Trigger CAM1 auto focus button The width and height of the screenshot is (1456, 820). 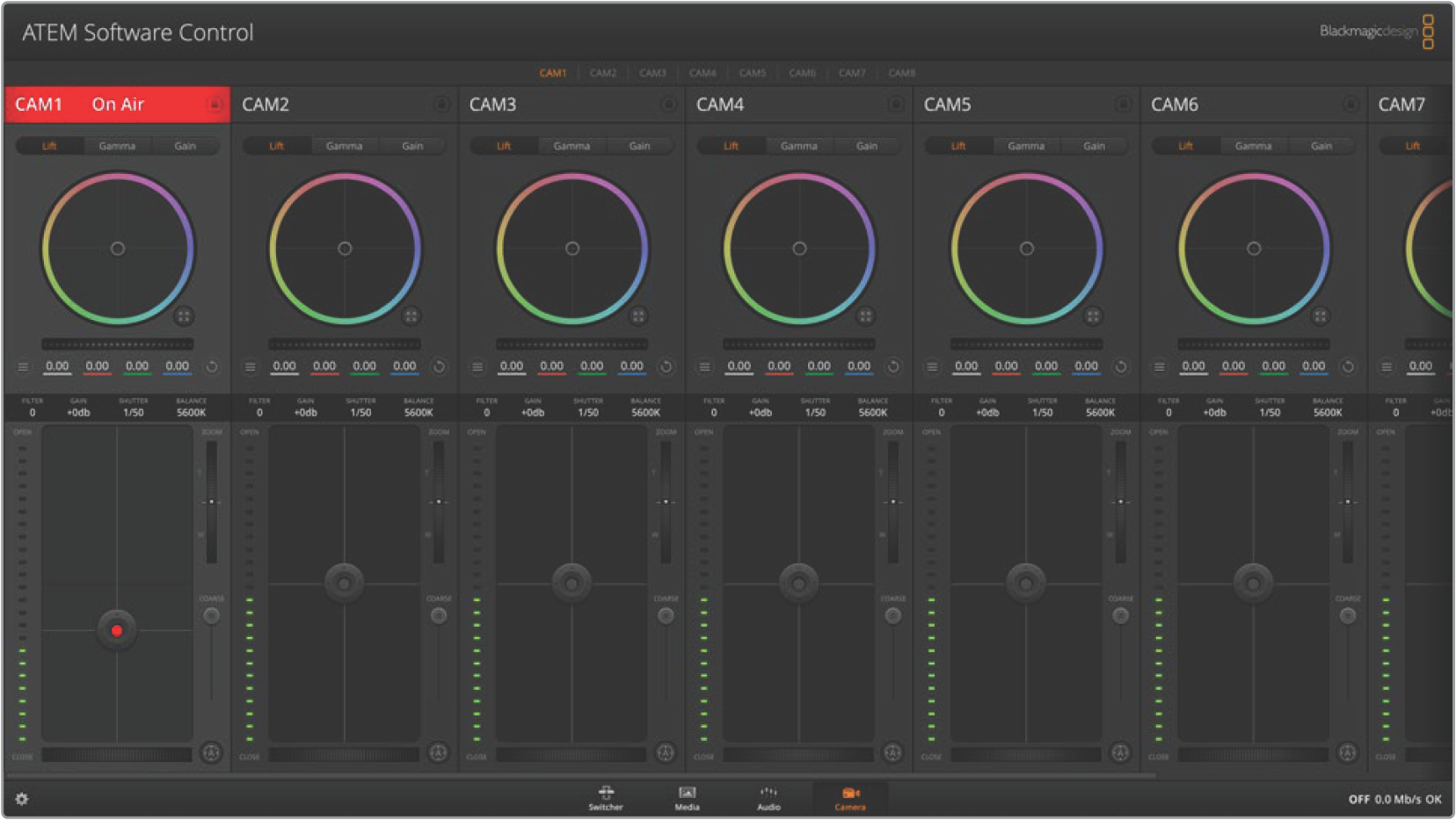point(211,752)
